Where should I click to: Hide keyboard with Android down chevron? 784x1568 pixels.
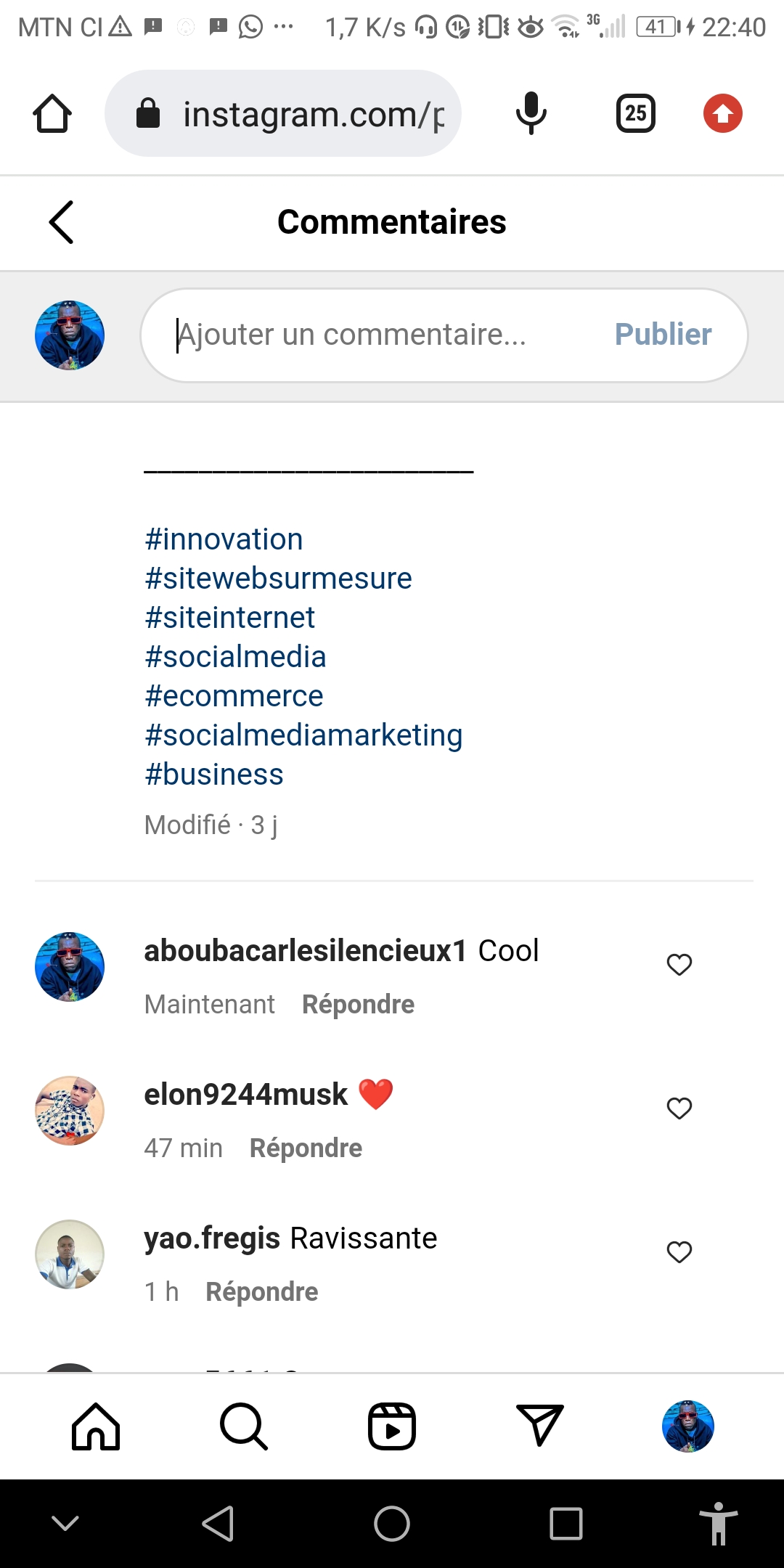(x=65, y=1523)
